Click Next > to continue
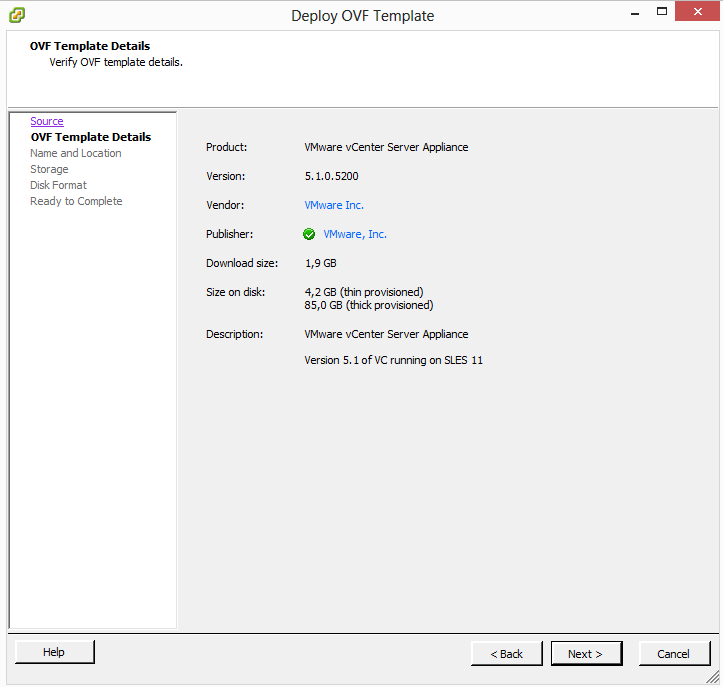Viewport: 723px width, 687px height. point(587,654)
